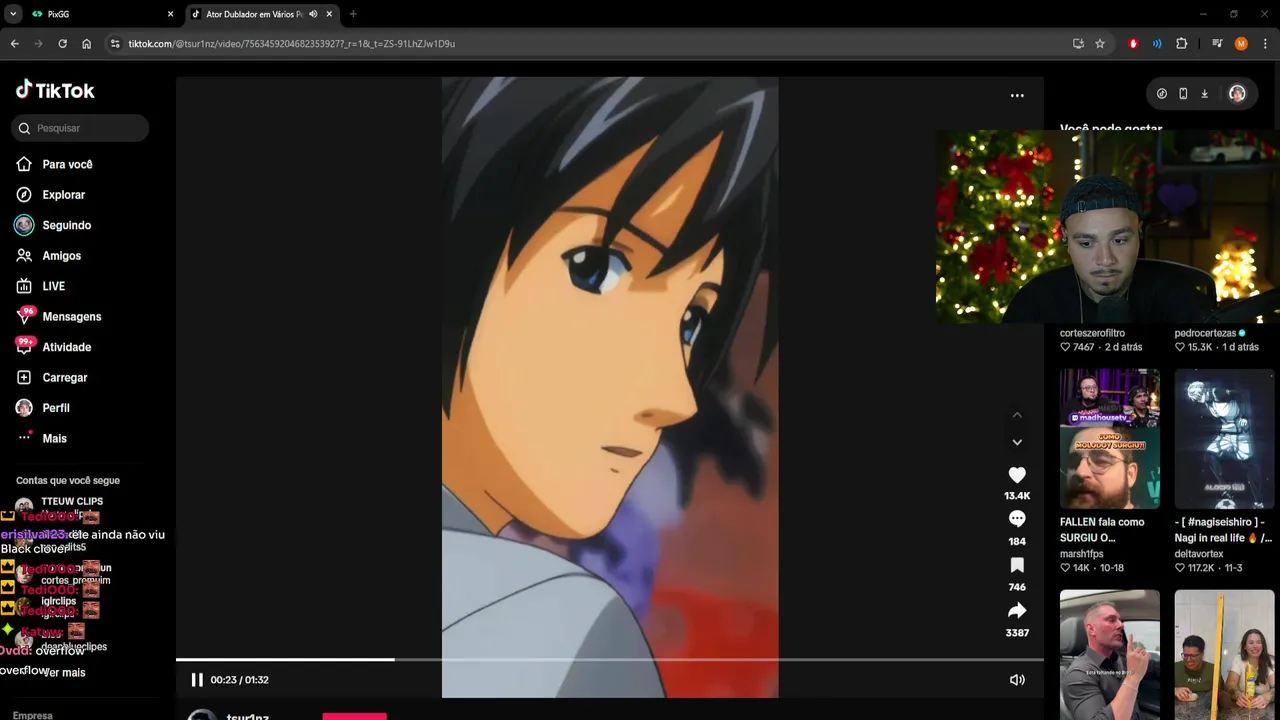The width and height of the screenshot is (1280, 720).
Task: Click the browser home button
Action: click(87, 44)
